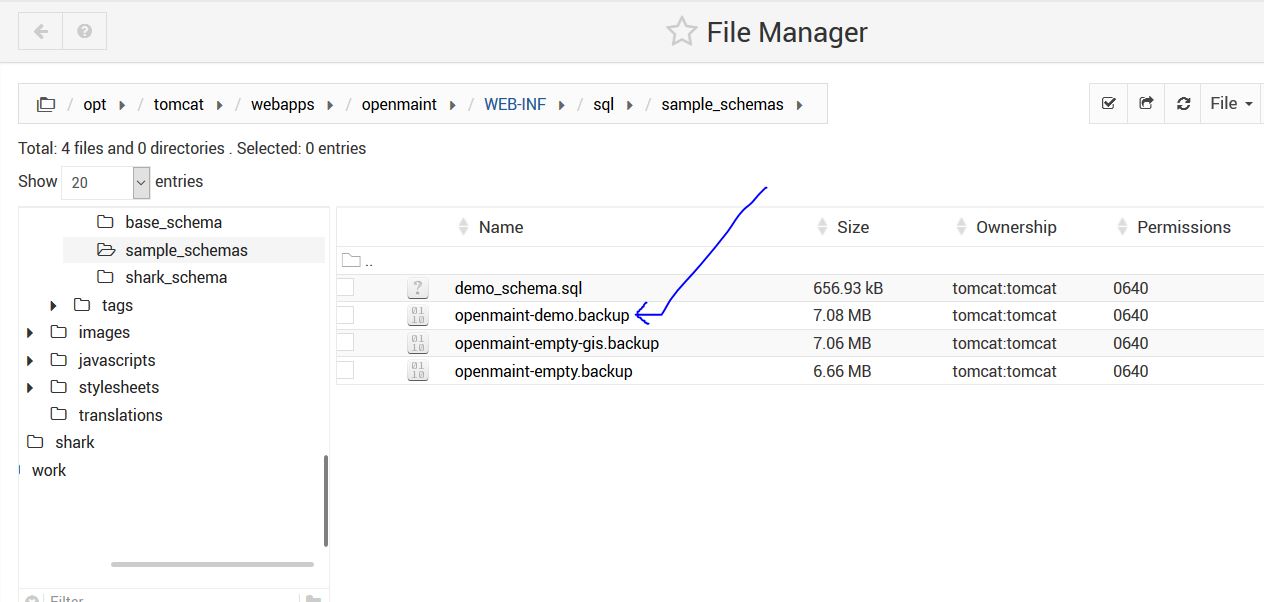This screenshot has width=1264, height=602.
Task: Navigate to WEB-INF in breadcrumb
Action: [514, 104]
